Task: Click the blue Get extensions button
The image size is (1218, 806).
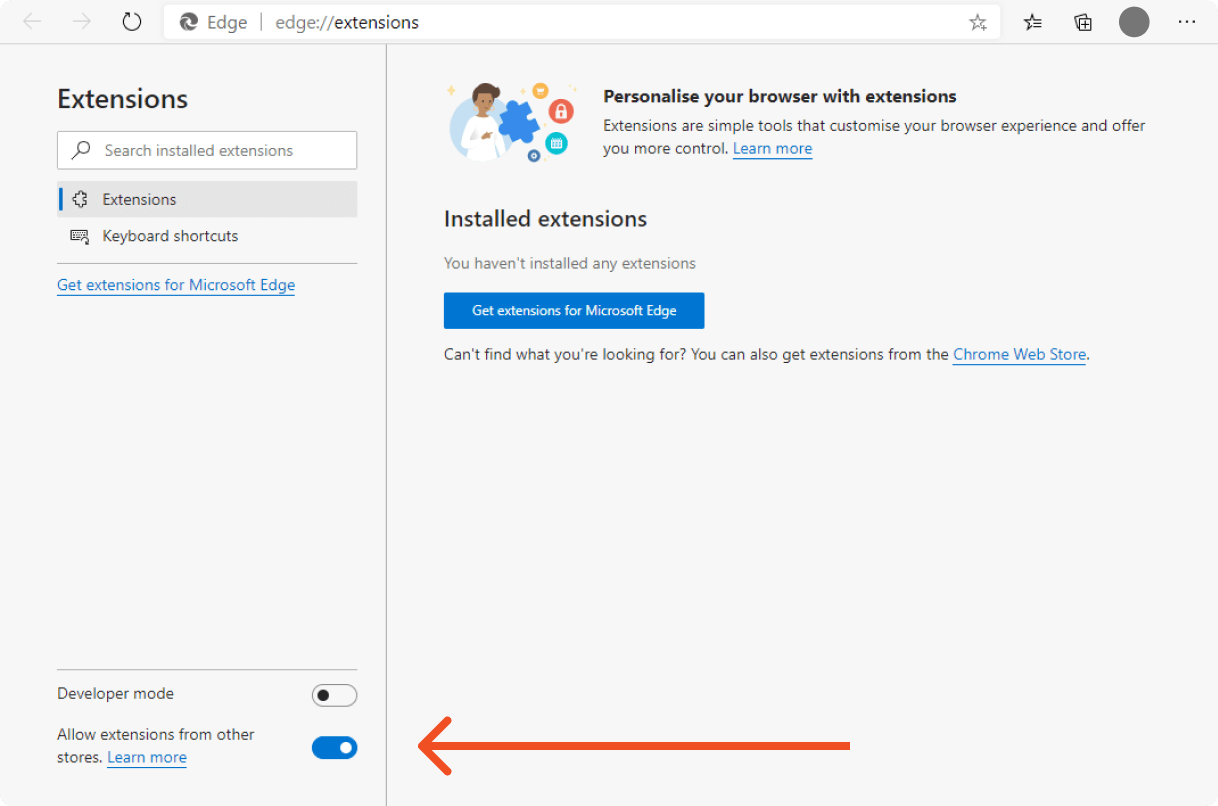Action: click(574, 310)
